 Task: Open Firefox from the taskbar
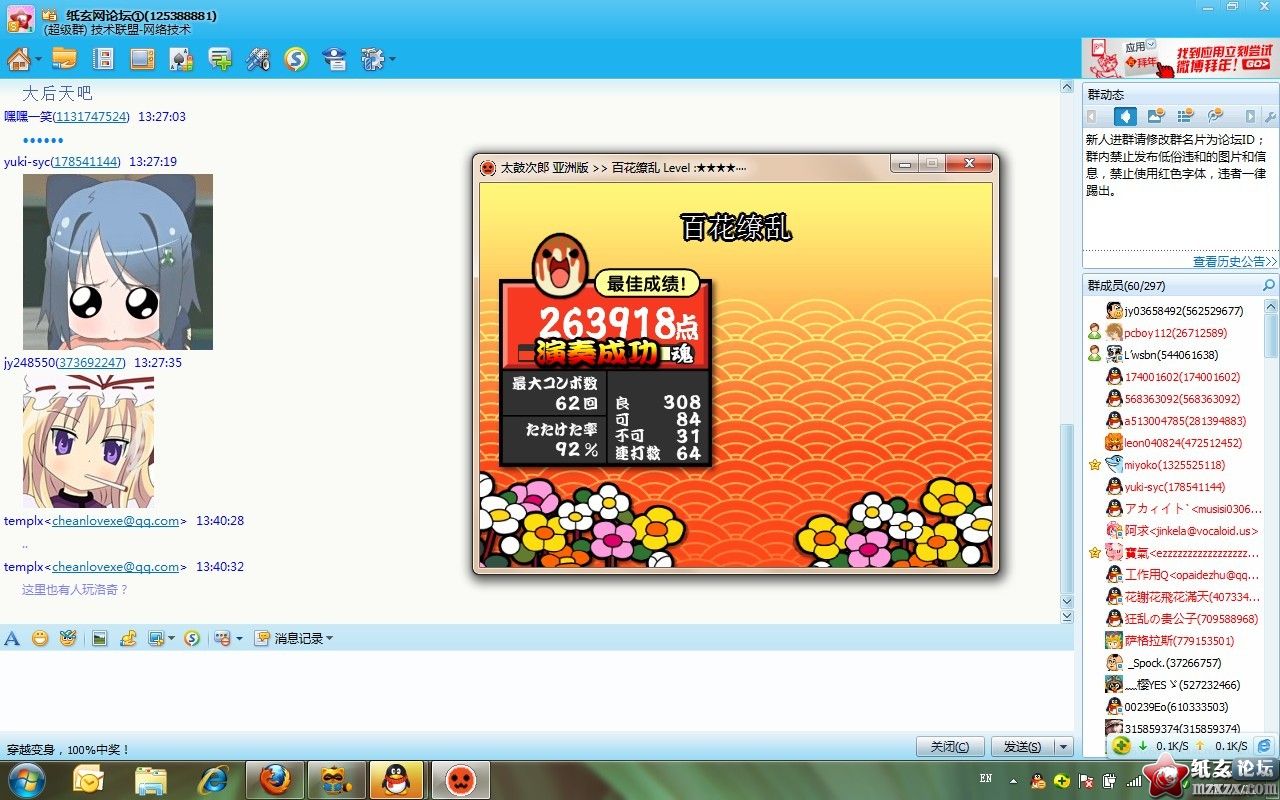(x=276, y=779)
